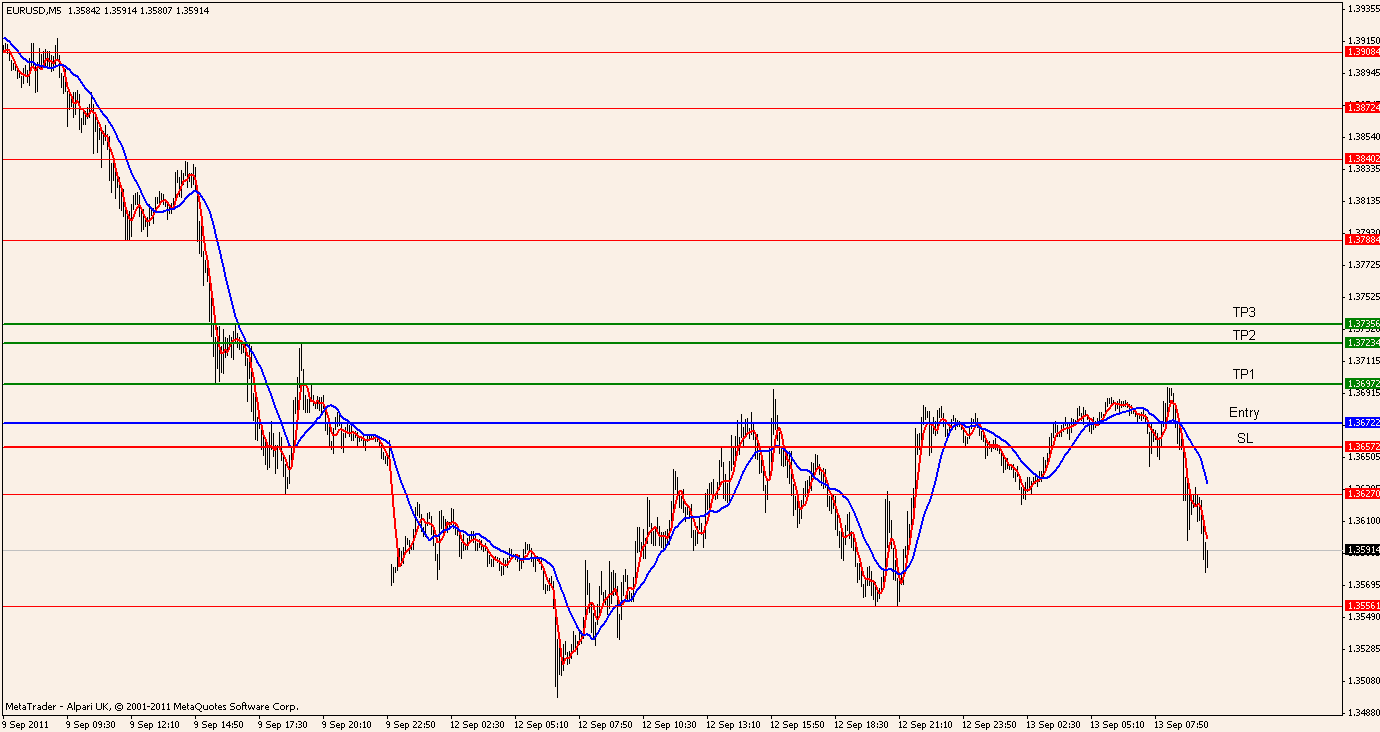
Task: Select the 1.38402 red price tag
Action: coord(1362,158)
